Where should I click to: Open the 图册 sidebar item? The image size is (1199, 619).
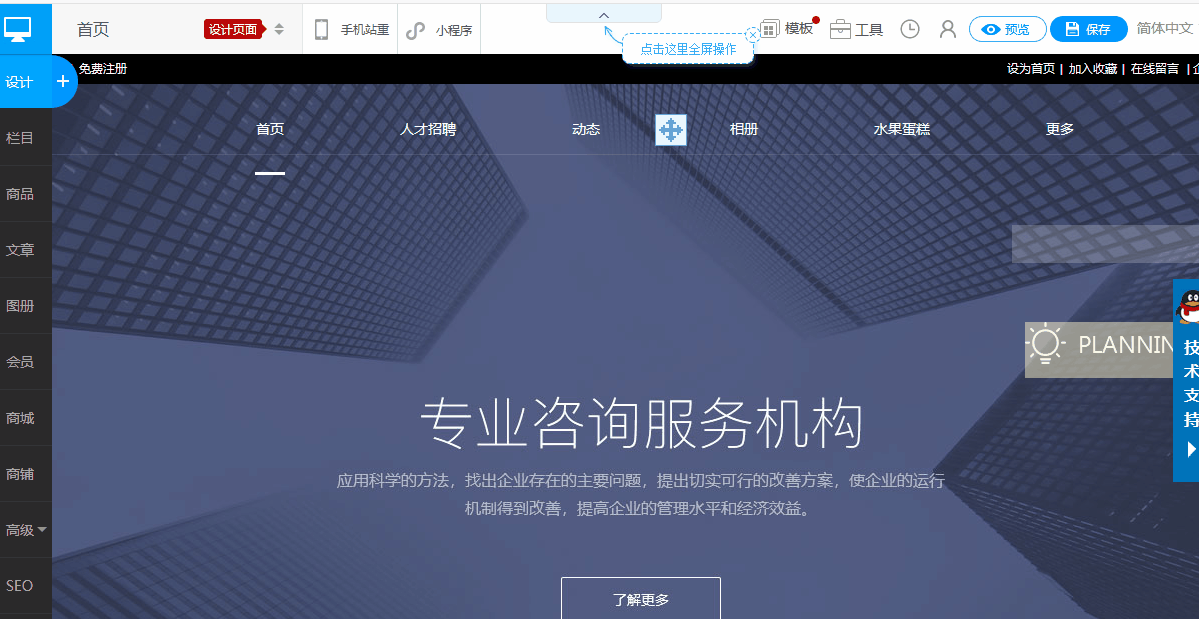(20, 306)
